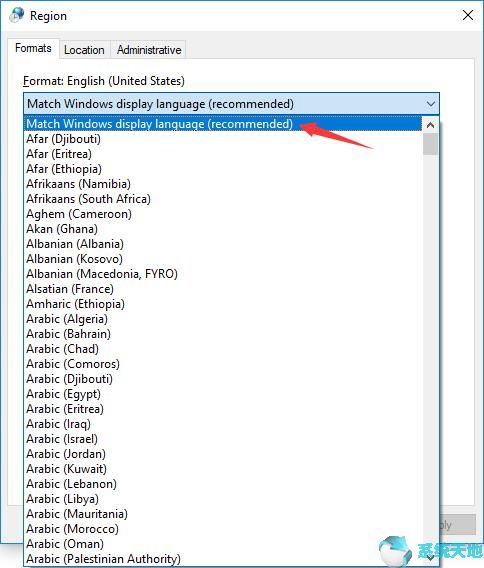Select Arabic (Morocco) format
484x568 pixels.
click(223, 529)
